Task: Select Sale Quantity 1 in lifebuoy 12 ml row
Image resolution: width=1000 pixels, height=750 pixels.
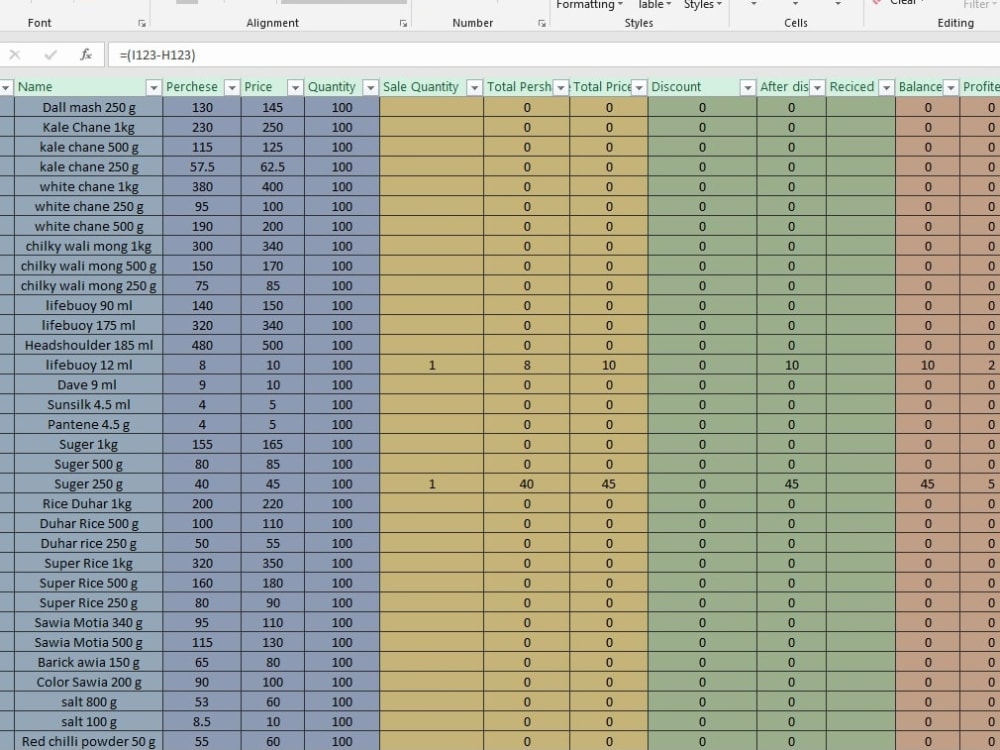Action: 432,365
